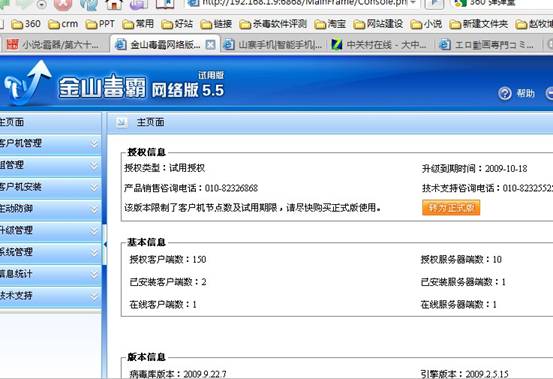Open the address bar dropdown arrow
The image size is (553, 379).
413,3
